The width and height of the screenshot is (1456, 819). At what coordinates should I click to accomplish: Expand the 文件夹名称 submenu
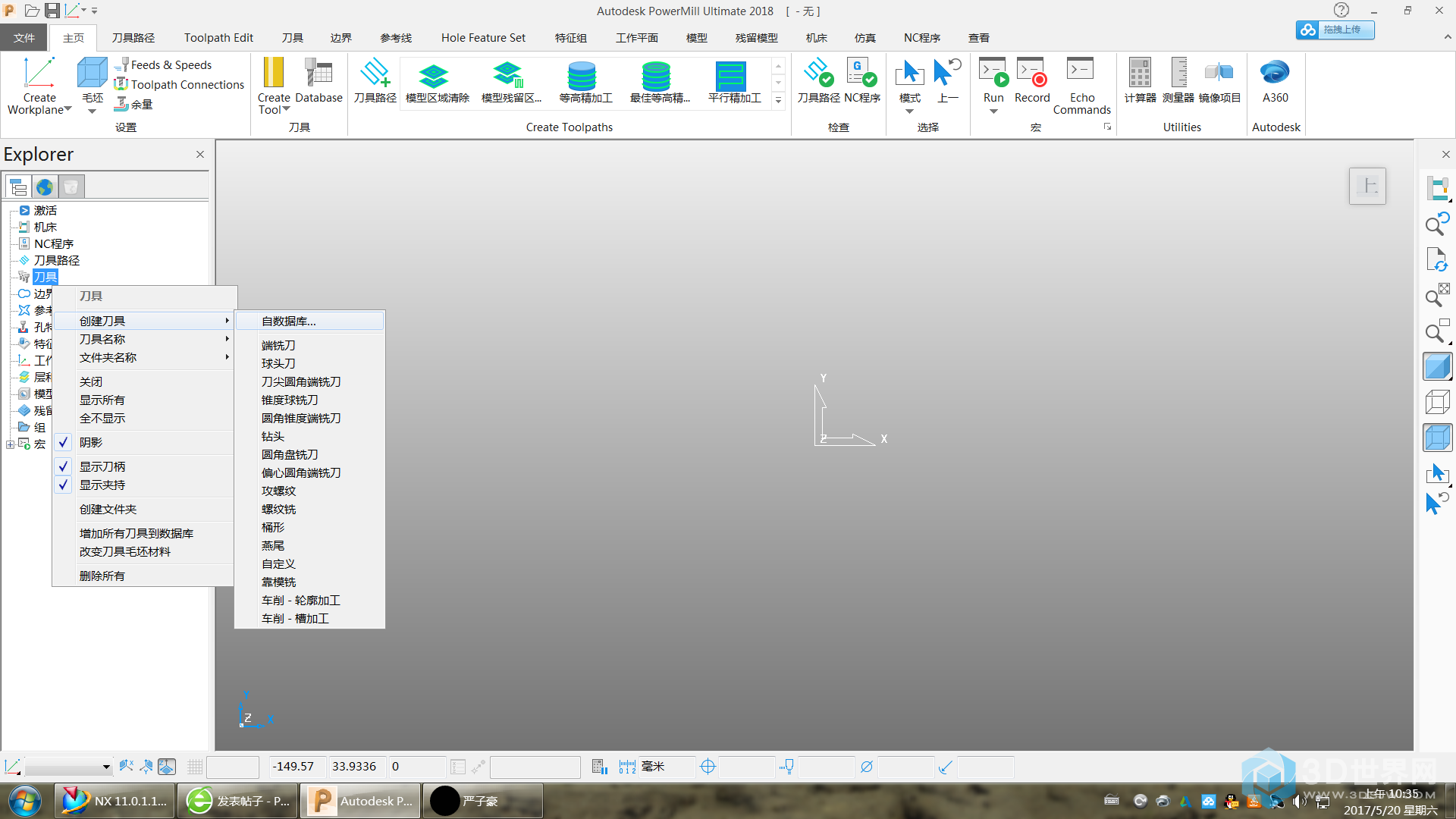[x=144, y=358]
